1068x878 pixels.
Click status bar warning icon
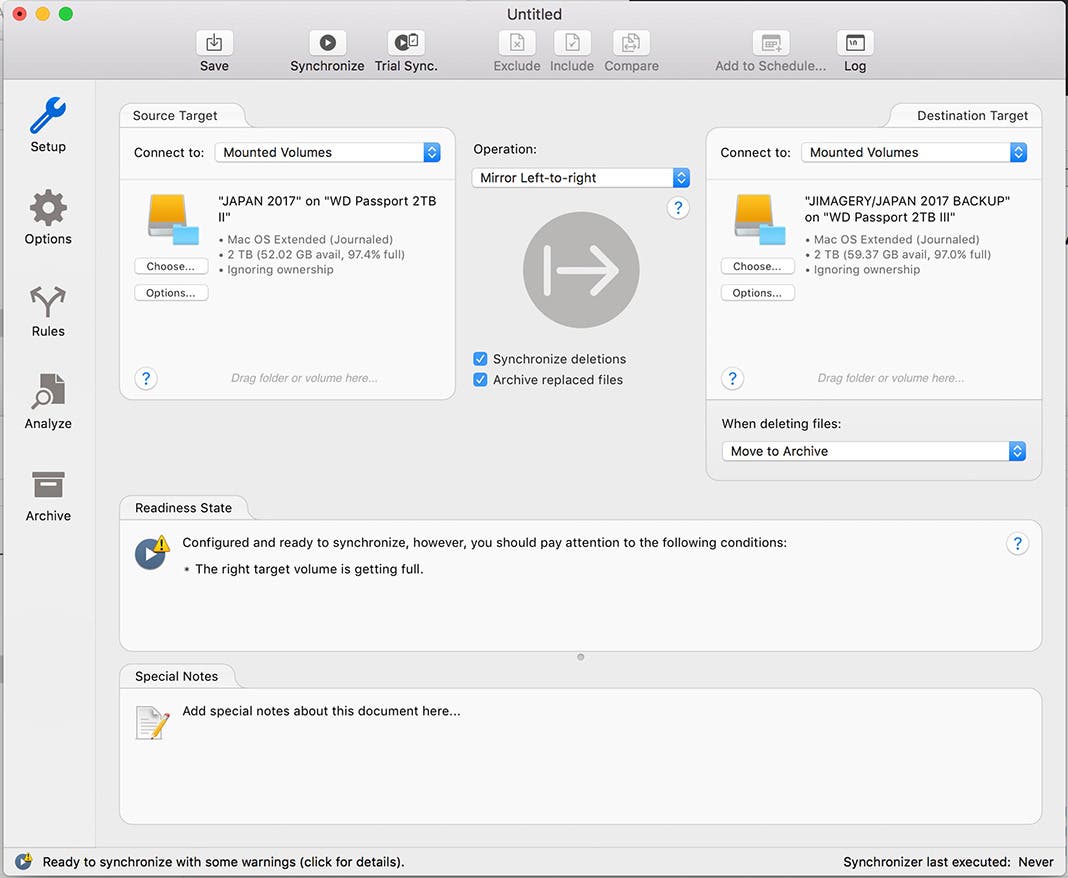coord(23,862)
